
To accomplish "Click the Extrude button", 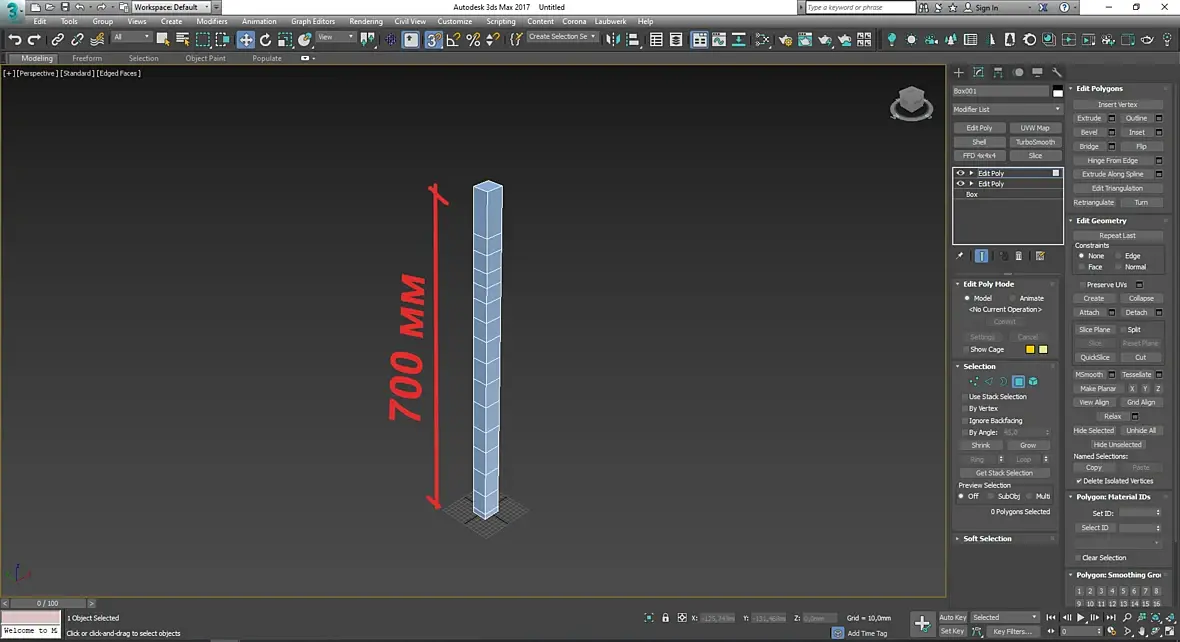I will pyautogui.click(x=1088, y=118).
